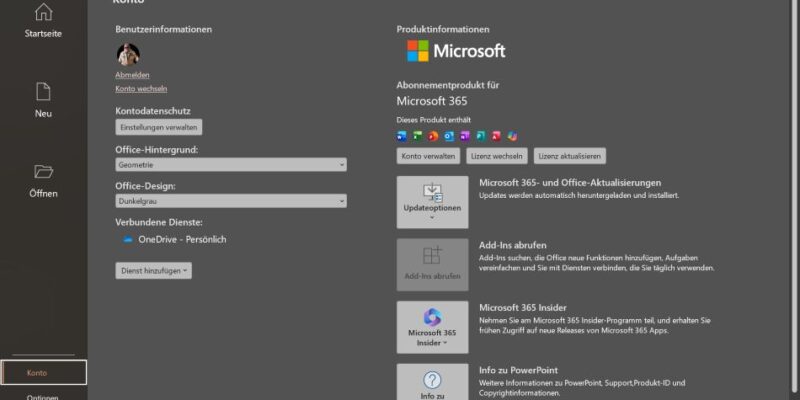
Task: Click the Microsoft 365 Insider heading
Action: point(523,308)
